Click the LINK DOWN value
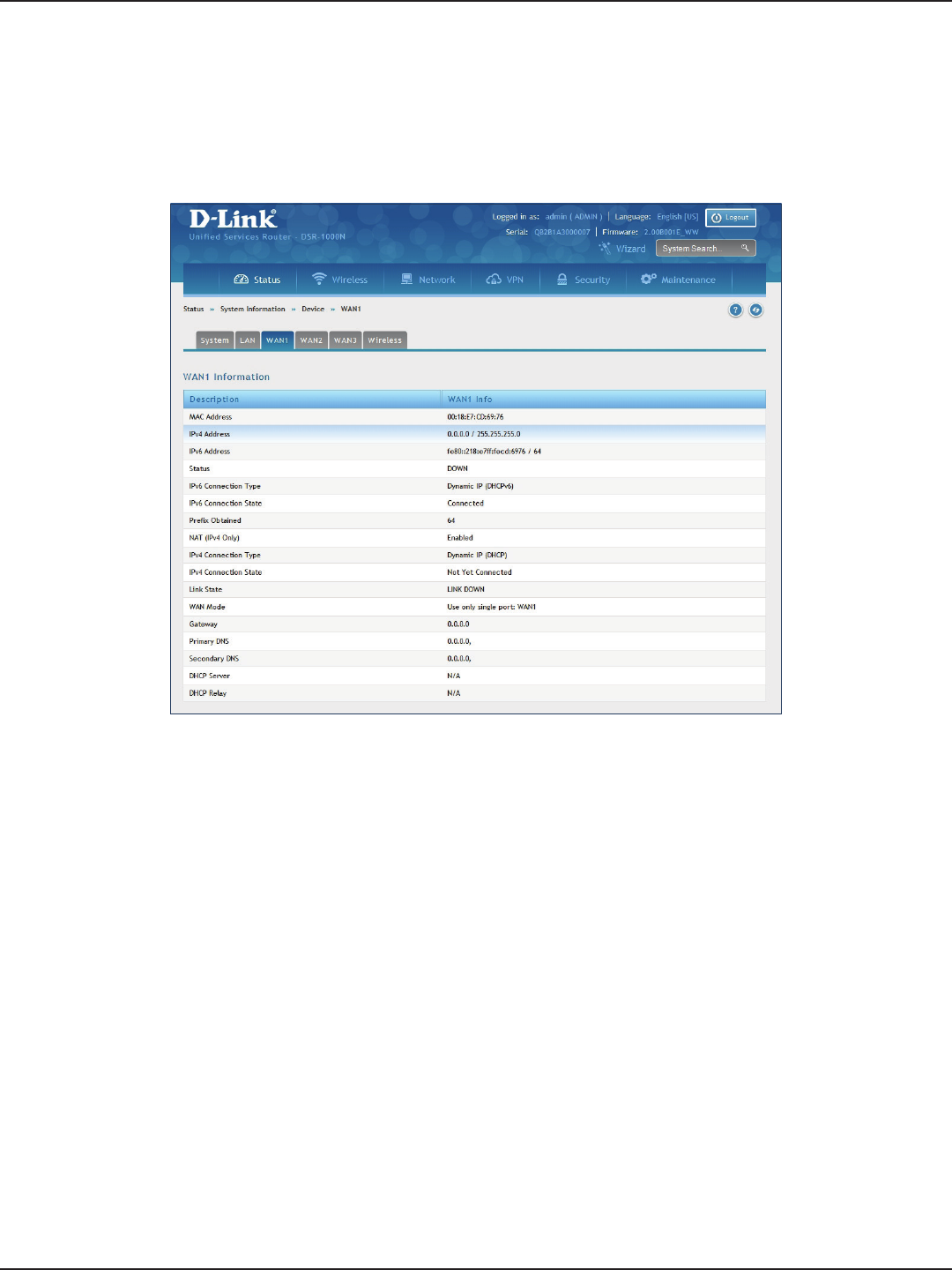 point(465,589)
